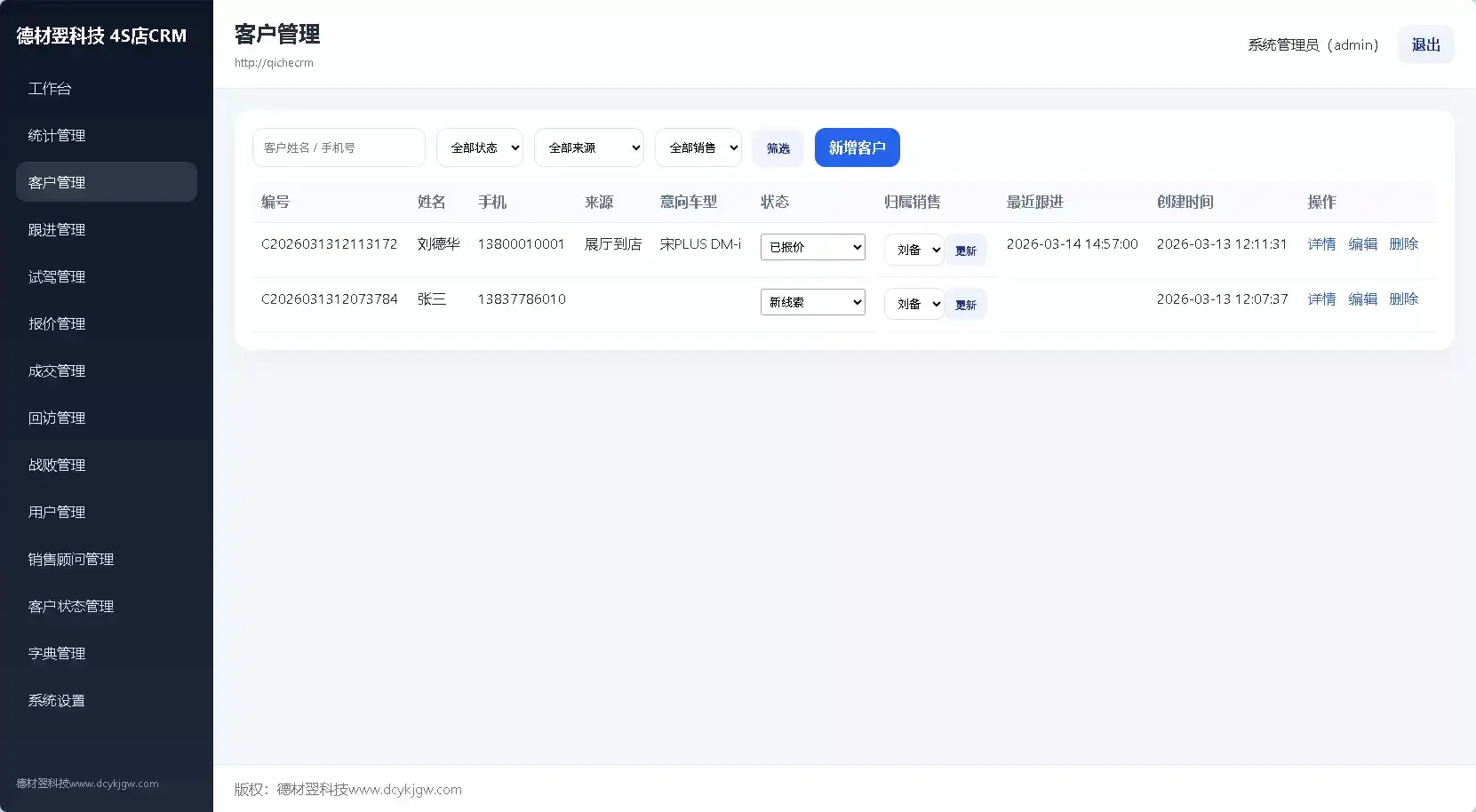Open 系统设置 from the sidebar
This screenshot has height=812, width=1476.
[57, 701]
